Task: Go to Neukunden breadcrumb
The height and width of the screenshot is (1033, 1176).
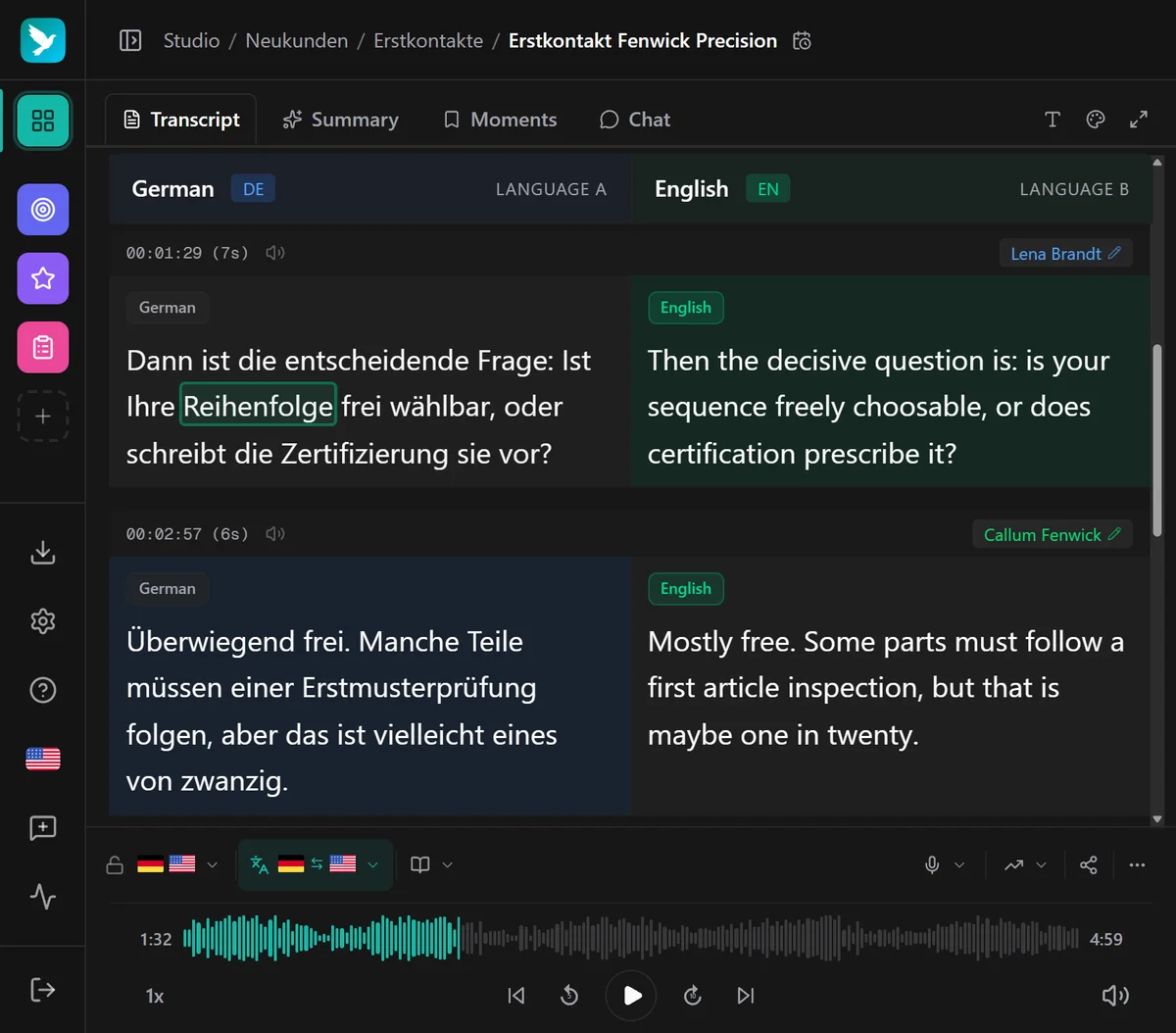Action: click(297, 41)
